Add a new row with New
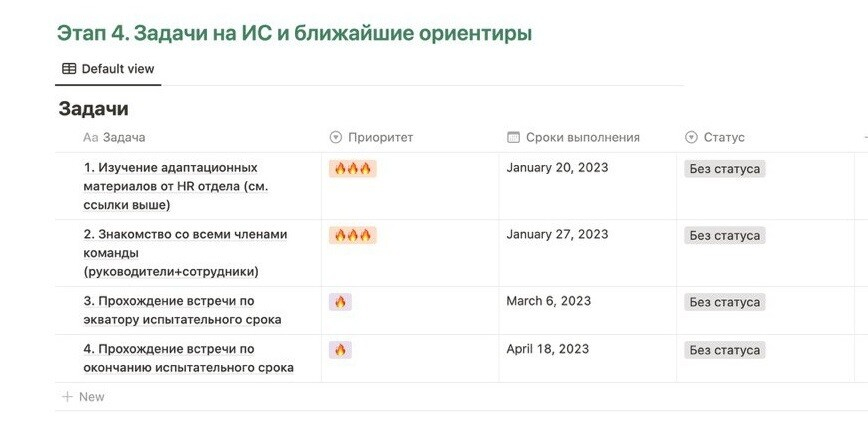The height and width of the screenshot is (436, 868). [91, 397]
